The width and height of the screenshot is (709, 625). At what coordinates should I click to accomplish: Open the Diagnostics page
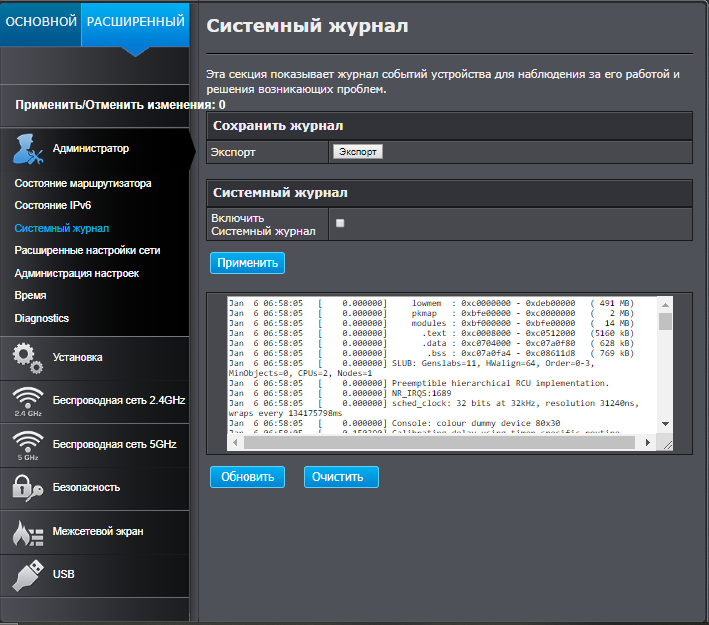[42, 318]
